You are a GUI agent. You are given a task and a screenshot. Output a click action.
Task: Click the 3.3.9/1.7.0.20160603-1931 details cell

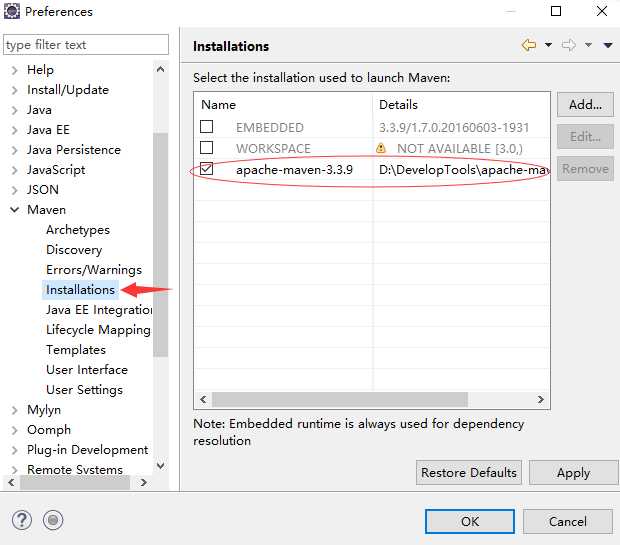coord(454,127)
